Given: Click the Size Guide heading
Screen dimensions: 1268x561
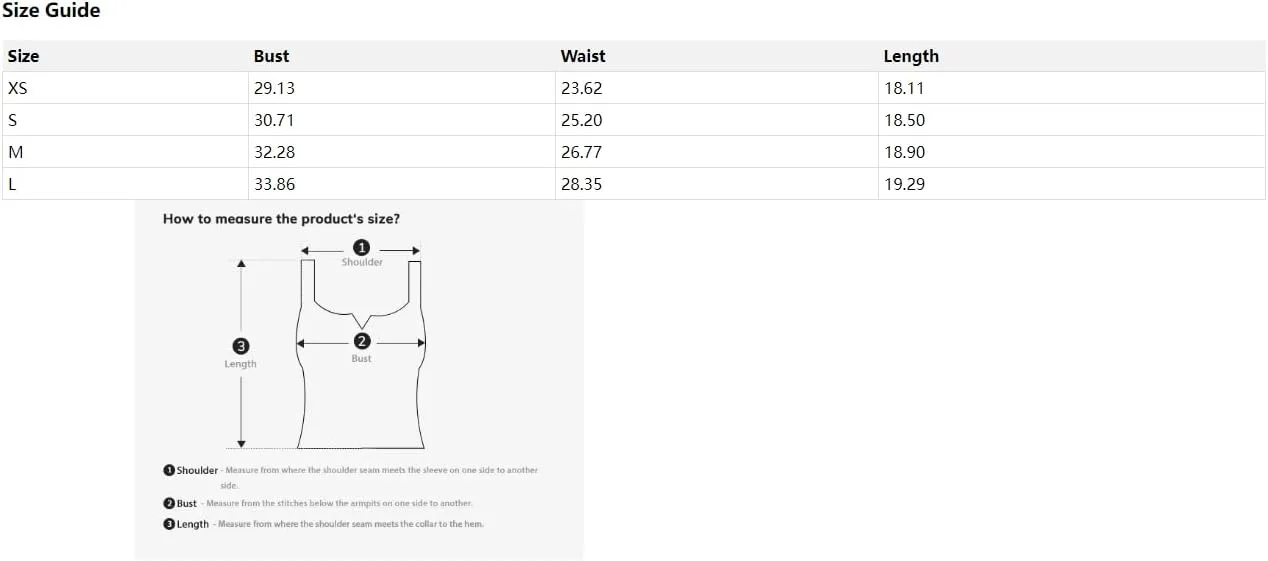Looking at the screenshot, I should click(51, 11).
